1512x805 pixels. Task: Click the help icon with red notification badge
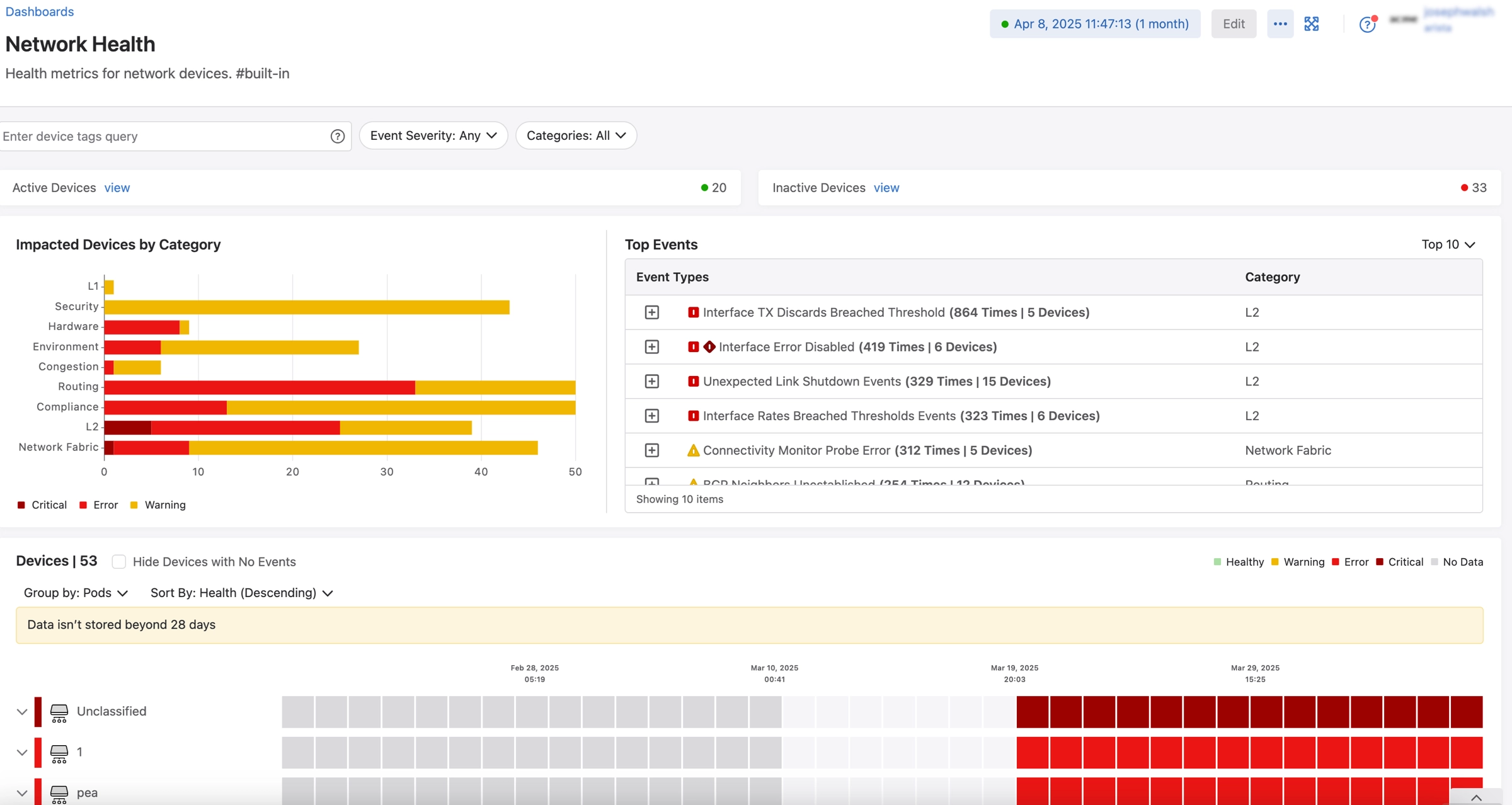click(x=1368, y=23)
